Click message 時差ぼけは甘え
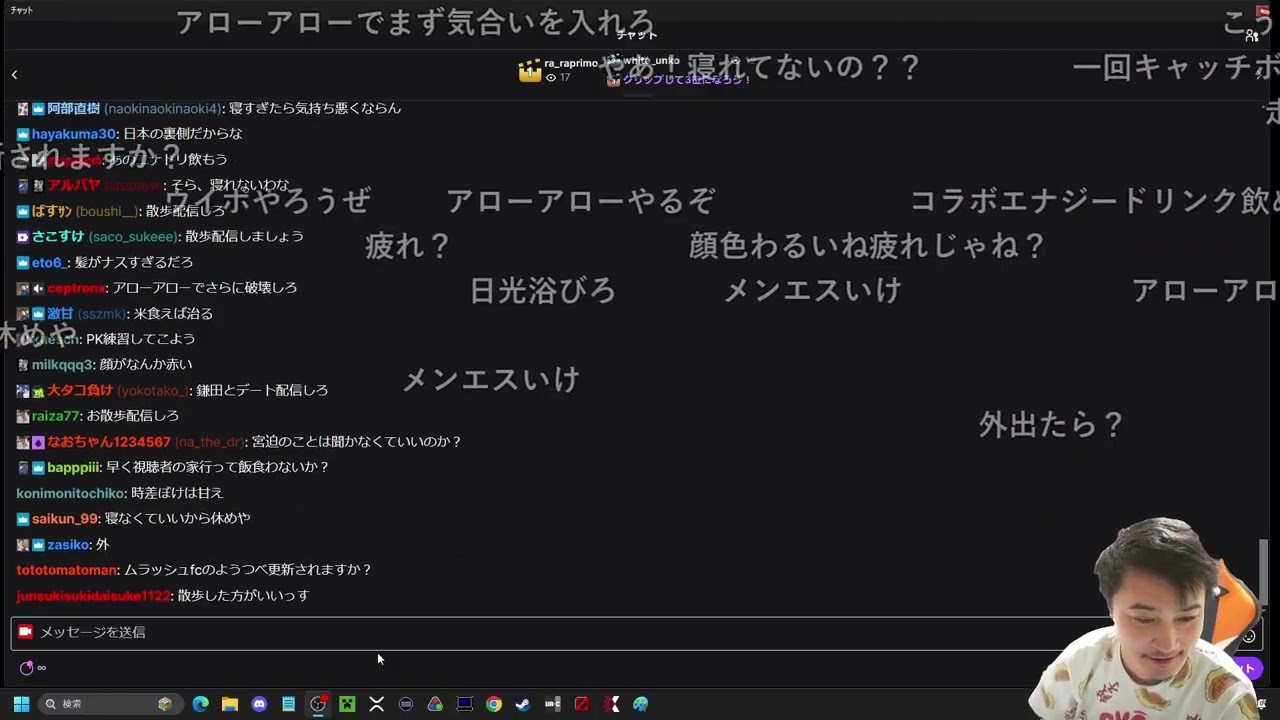 (x=177, y=493)
